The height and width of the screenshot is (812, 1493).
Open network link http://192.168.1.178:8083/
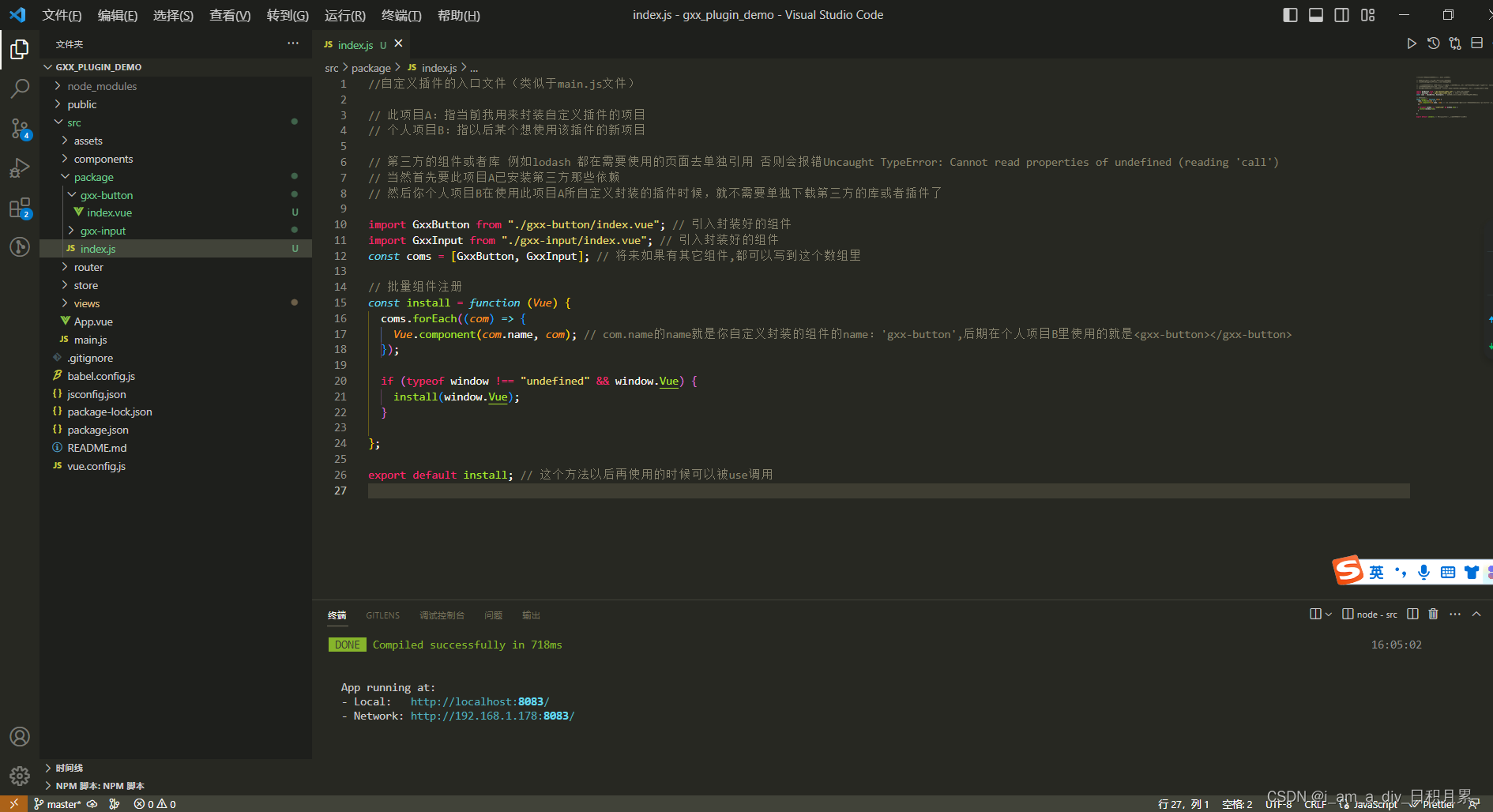coord(492,716)
